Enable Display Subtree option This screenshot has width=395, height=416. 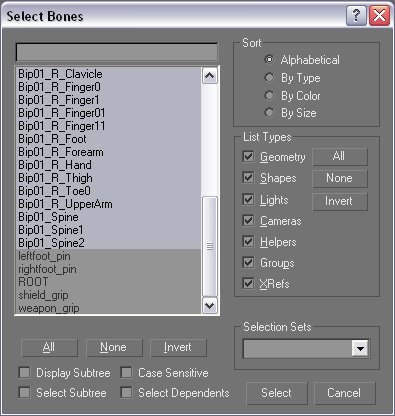(x=24, y=372)
